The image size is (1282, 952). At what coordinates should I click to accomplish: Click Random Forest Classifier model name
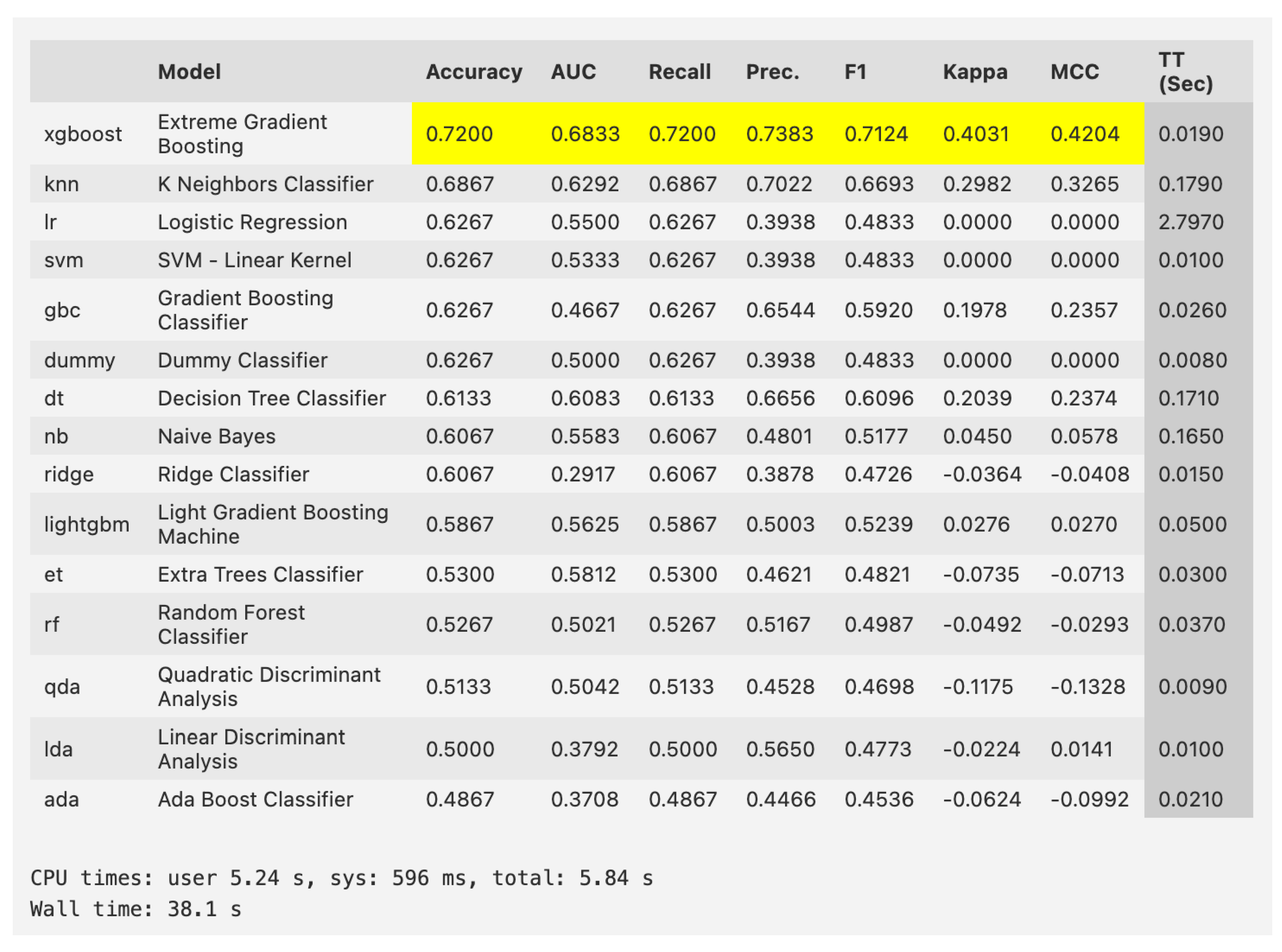(230, 624)
